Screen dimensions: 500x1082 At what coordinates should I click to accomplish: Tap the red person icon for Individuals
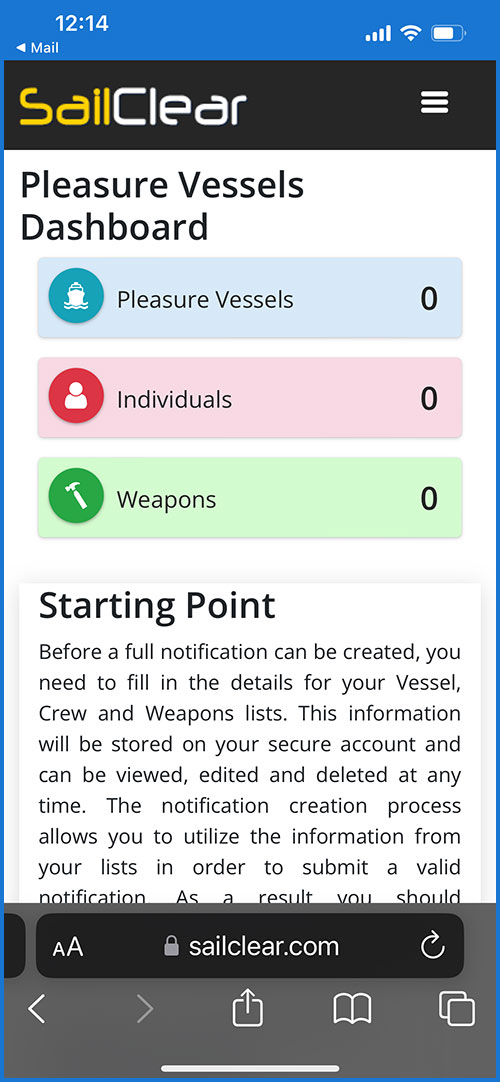[76, 396]
